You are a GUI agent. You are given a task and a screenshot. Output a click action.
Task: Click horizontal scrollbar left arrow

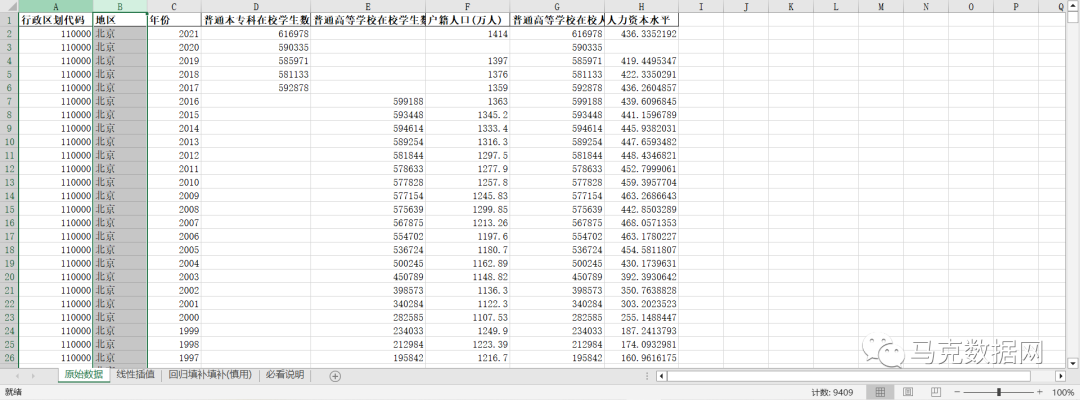[x=662, y=376]
